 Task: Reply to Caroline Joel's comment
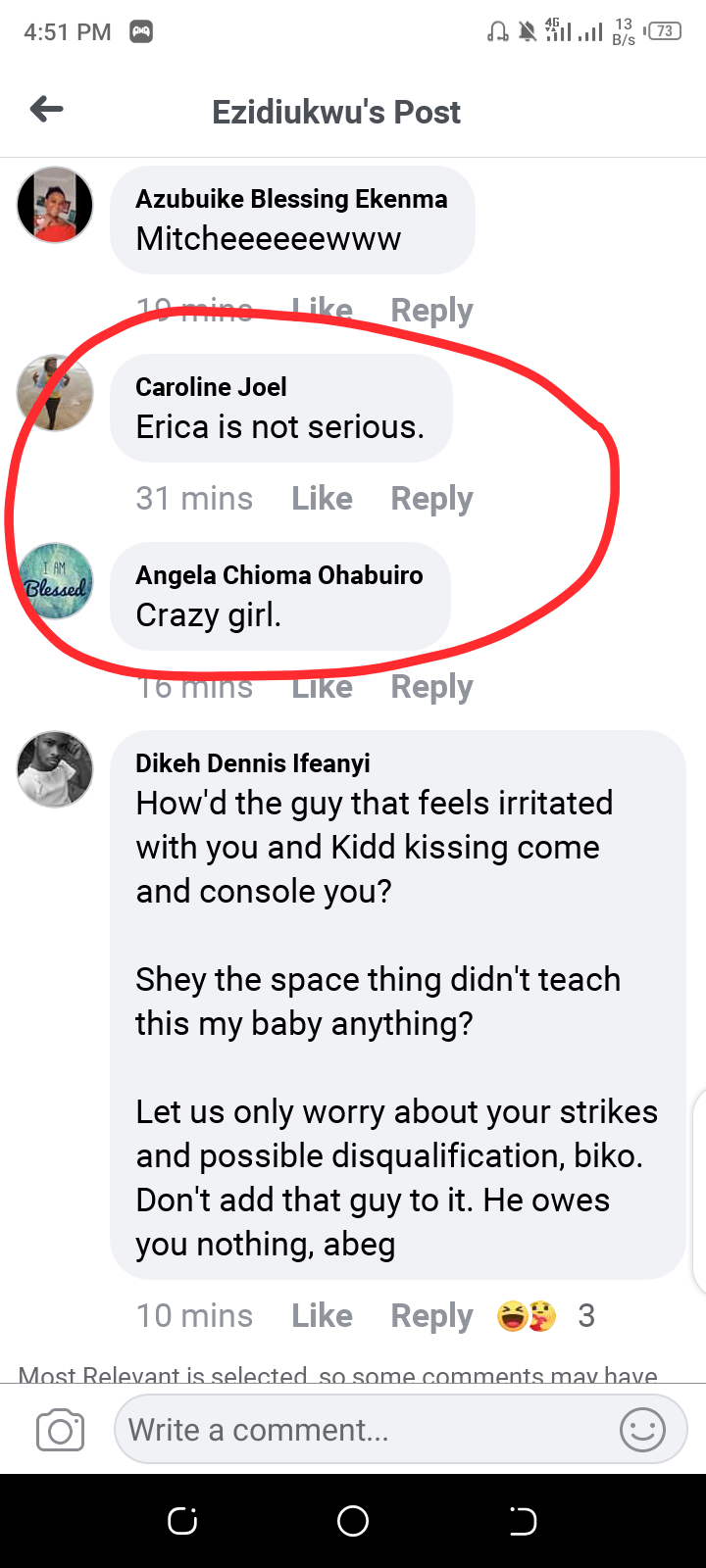coord(431,499)
